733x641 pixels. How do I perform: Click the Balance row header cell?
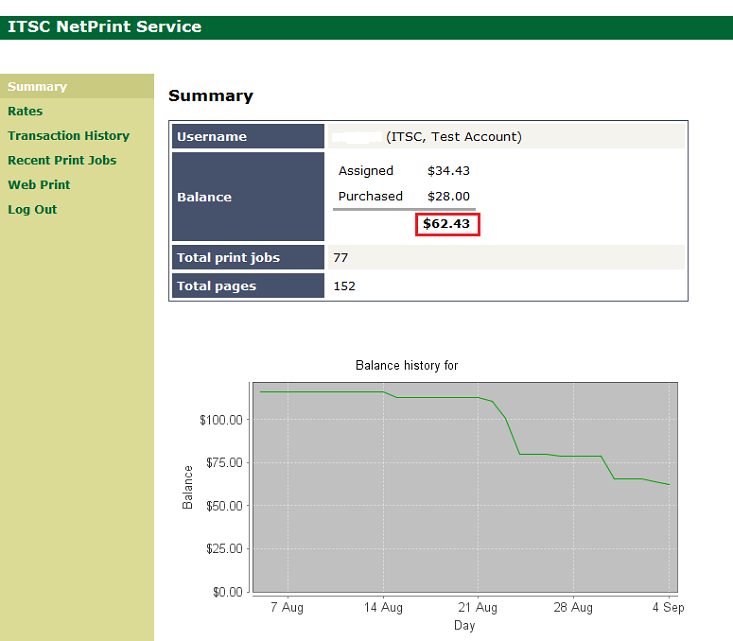(x=204, y=197)
